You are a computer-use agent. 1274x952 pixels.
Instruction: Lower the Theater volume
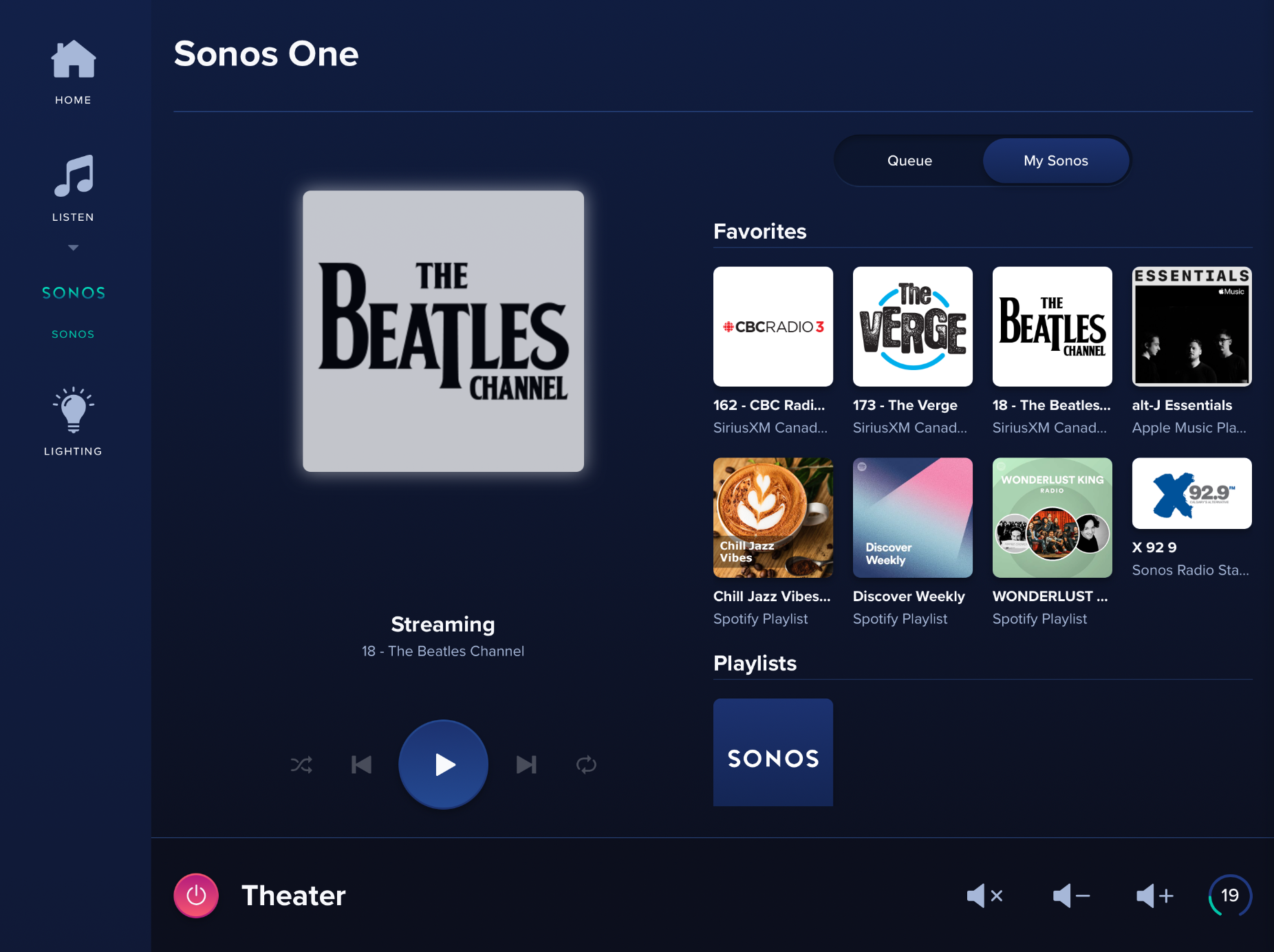tap(1071, 896)
